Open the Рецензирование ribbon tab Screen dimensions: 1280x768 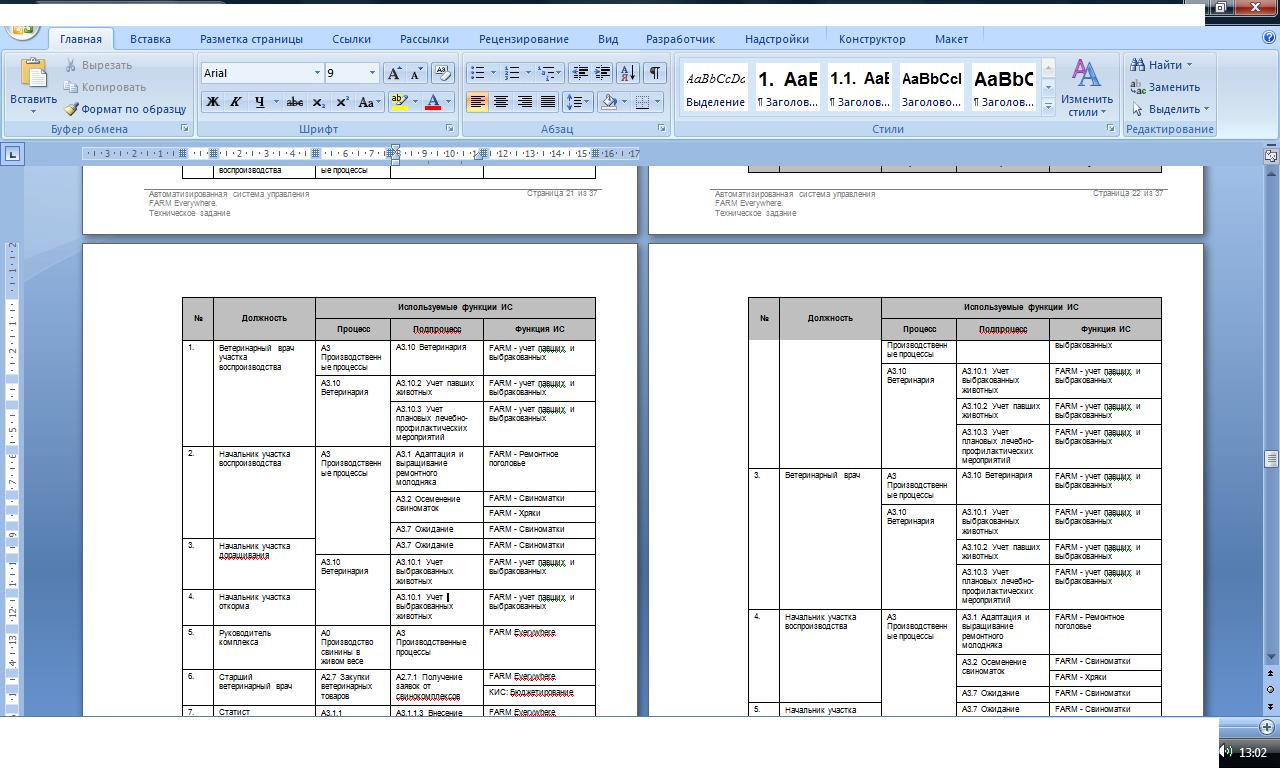coord(523,39)
